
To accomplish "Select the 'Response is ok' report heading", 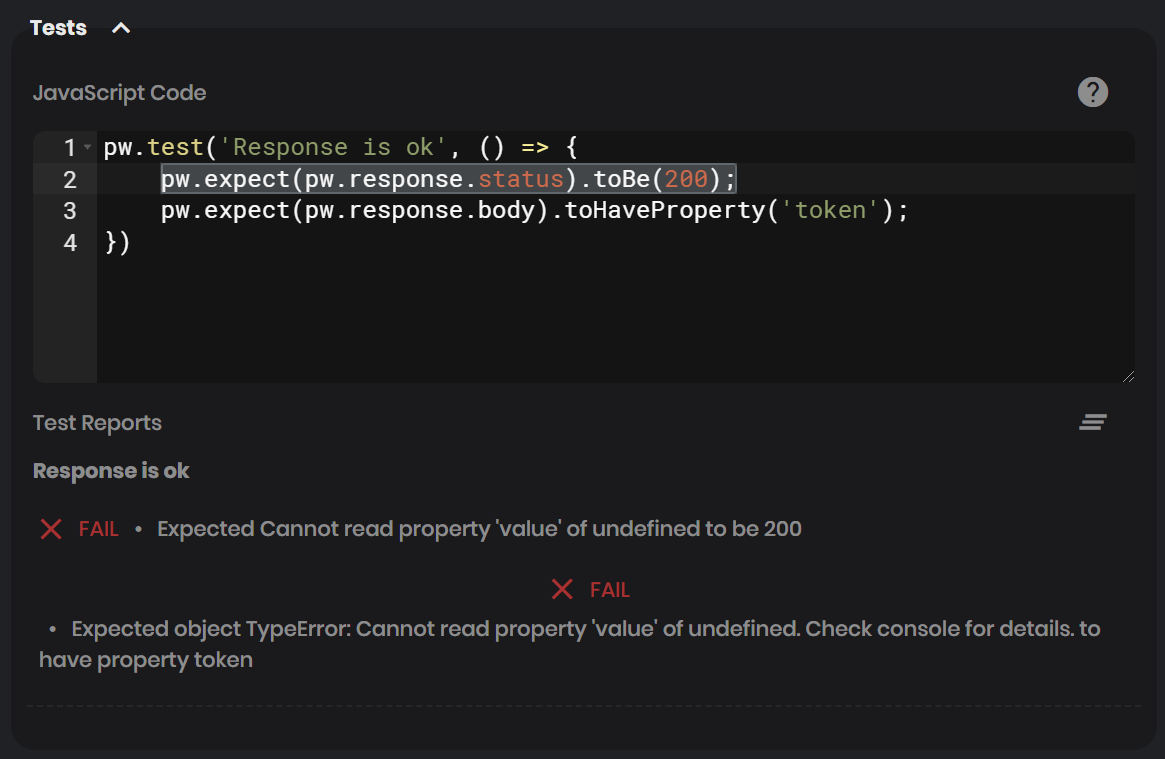I will (x=110, y=470).
